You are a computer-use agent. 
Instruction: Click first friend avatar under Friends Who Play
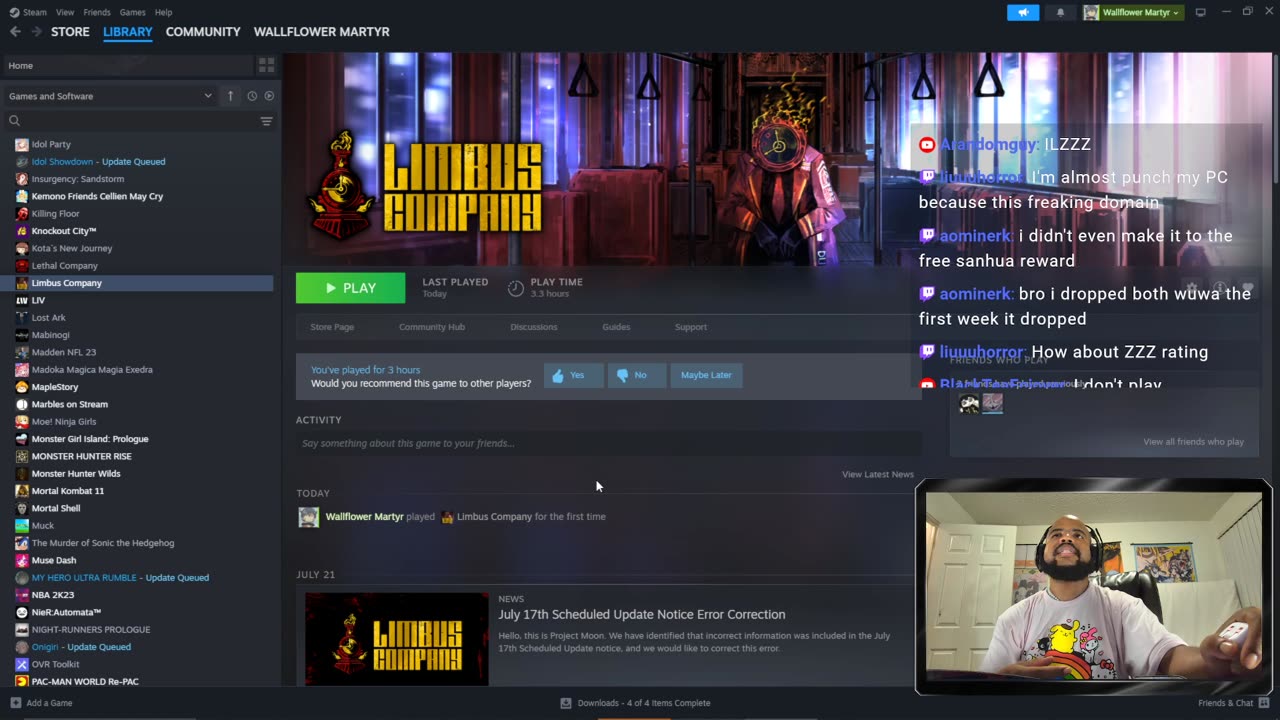[x=969, y=403]
